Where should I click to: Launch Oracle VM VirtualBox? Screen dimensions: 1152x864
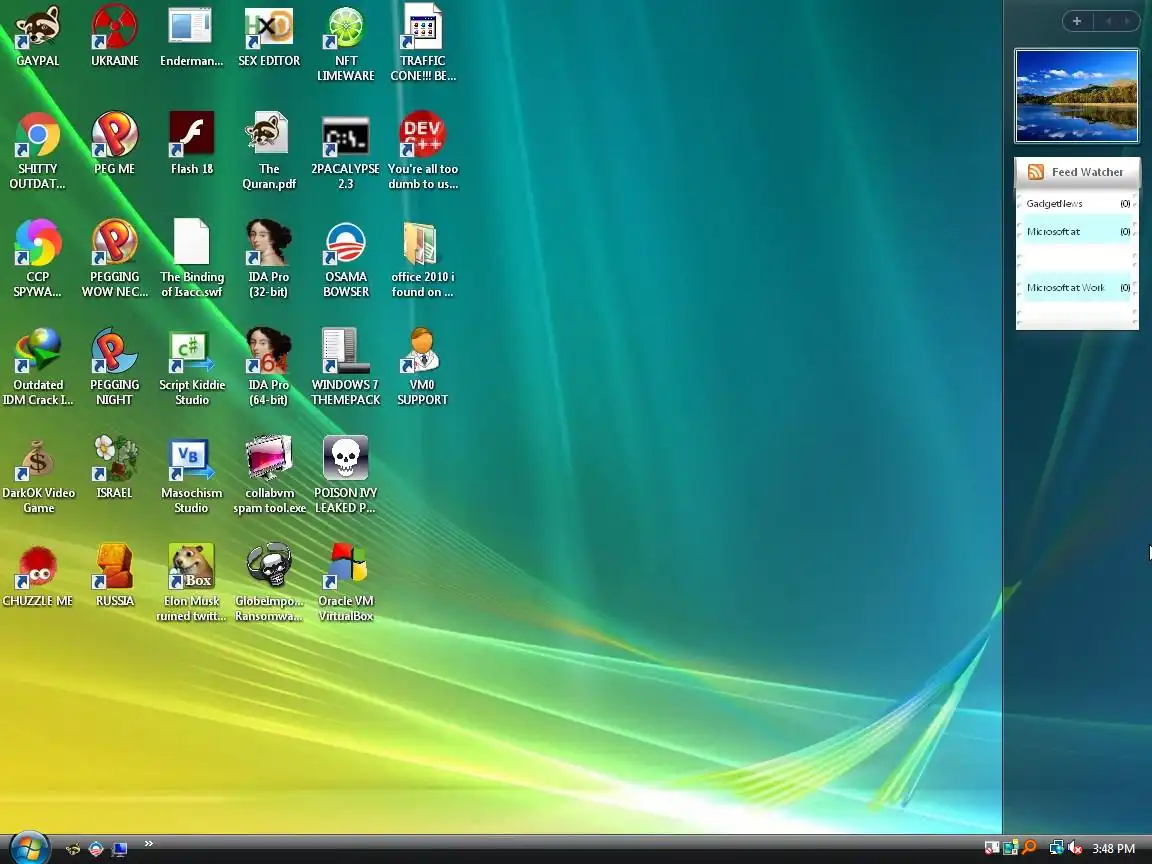coord(345,583)
